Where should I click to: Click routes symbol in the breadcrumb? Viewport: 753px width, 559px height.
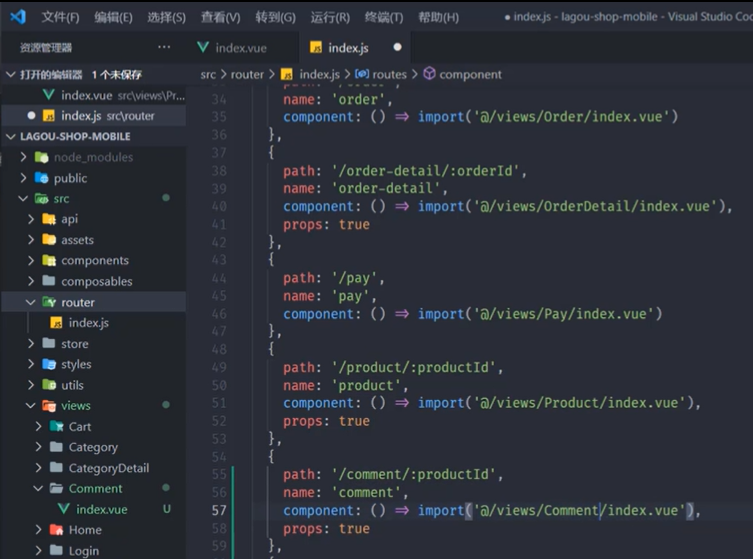click(x=389, y=74)
